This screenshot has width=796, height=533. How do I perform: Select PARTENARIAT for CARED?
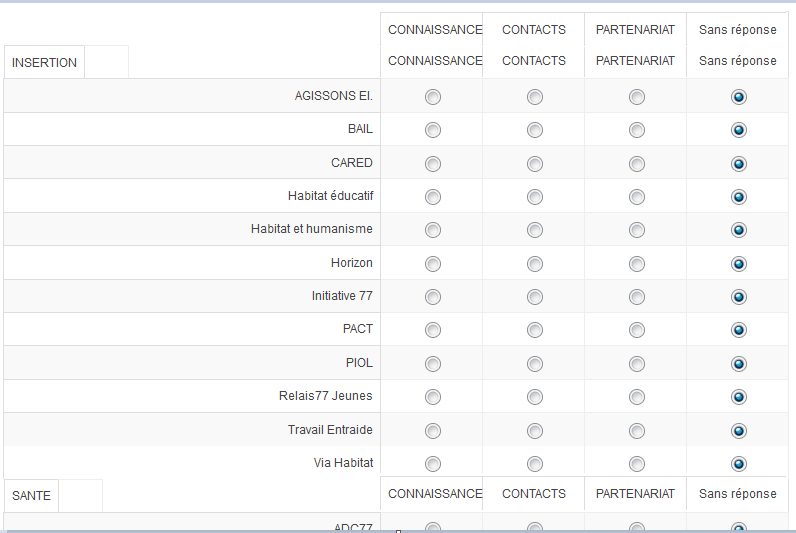[637, 164]
